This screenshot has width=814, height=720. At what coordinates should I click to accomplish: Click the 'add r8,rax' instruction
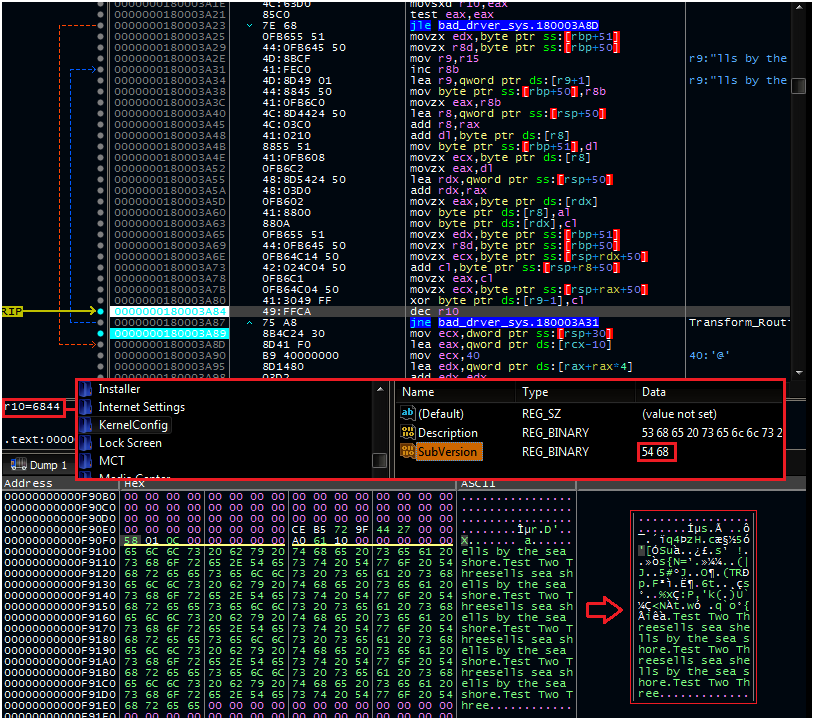445,125
